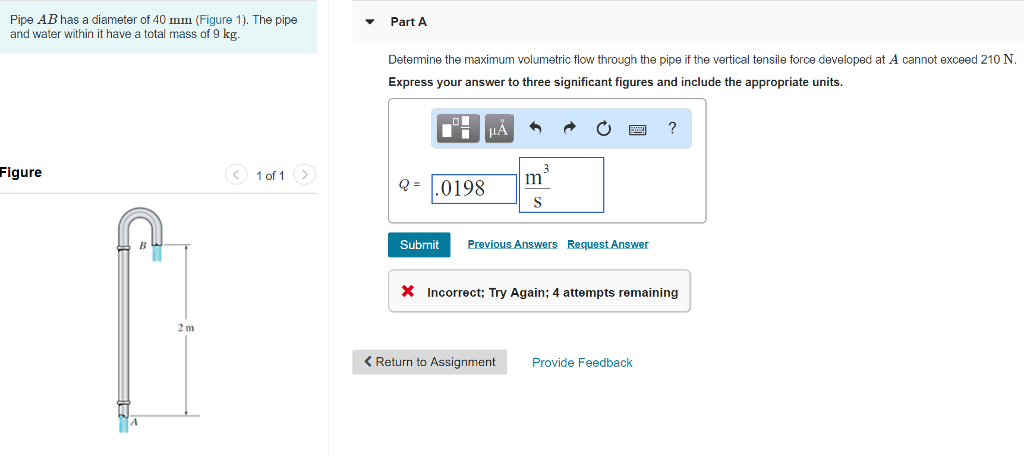The image size is (1024, 456).
Task: Click the undo arrow in answer toolbar
Action: (535, 128)
